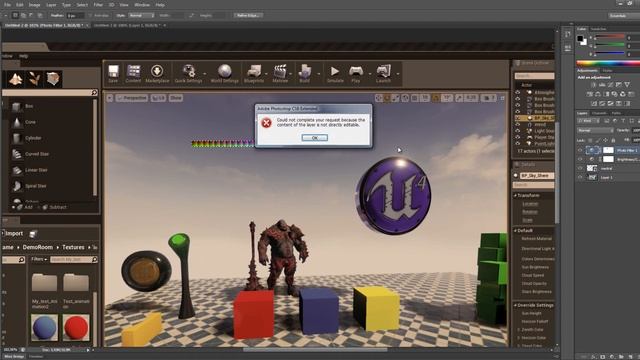Open the Marketplace toolbar icon
The image size is (640, 360).
[157, 71]
